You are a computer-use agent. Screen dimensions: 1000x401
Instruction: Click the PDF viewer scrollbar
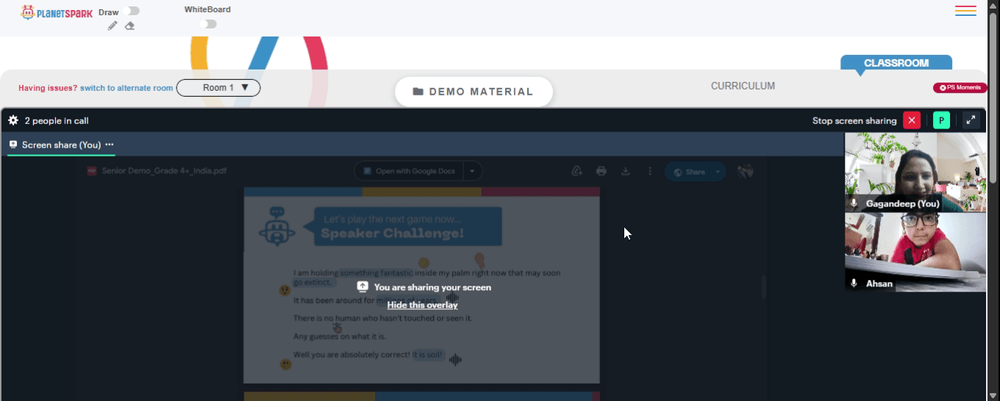pos(763,286)
